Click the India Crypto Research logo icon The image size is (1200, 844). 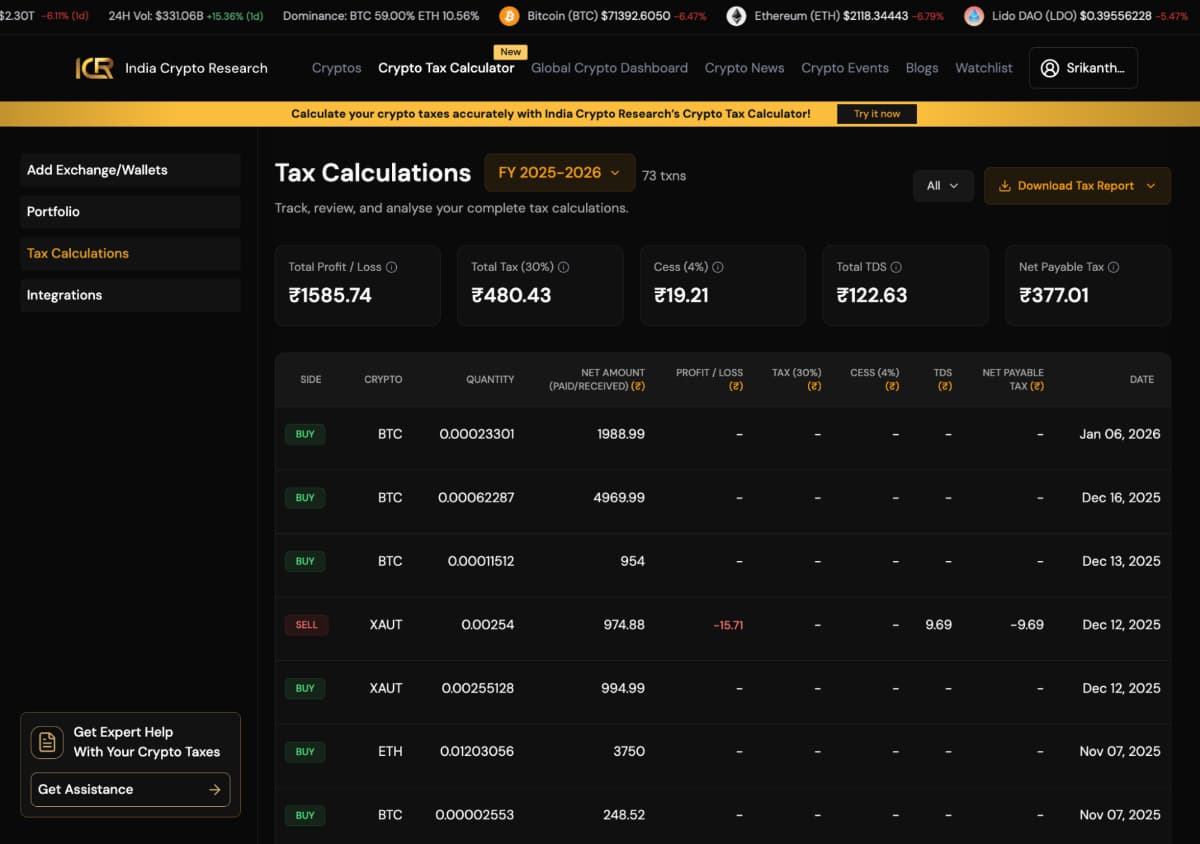pyautogui.click(x=95, y=68)
